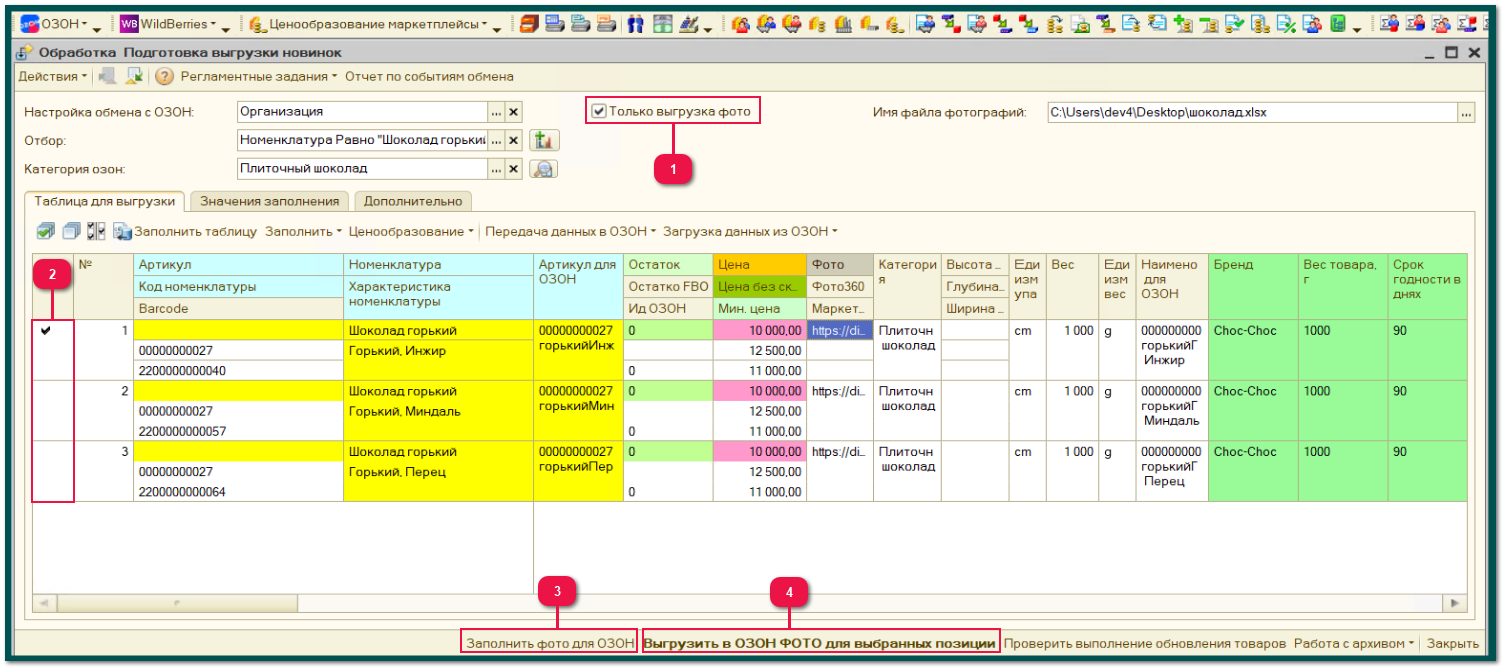Click the green report sheet toolbar icon
1505x670 pixels.
tap(1338, 24)
